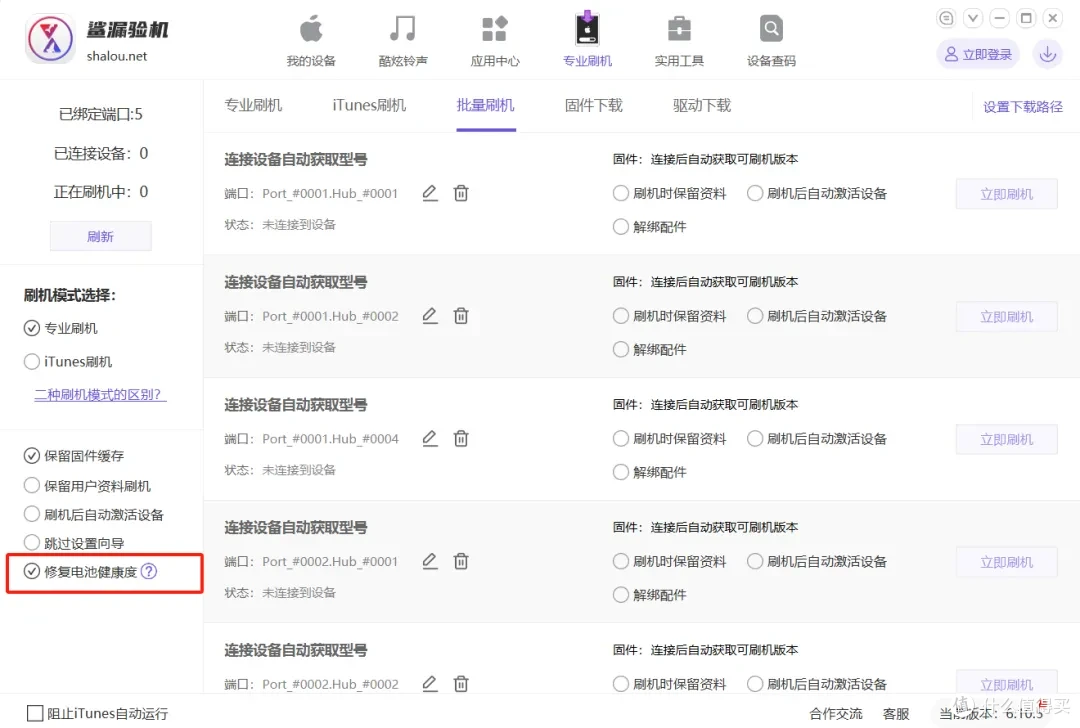Edit port Port_#0002.Hub_#0001 with pencil icon
The height and width of the screenshot is (728, 1080).
(x=430, y=561)
